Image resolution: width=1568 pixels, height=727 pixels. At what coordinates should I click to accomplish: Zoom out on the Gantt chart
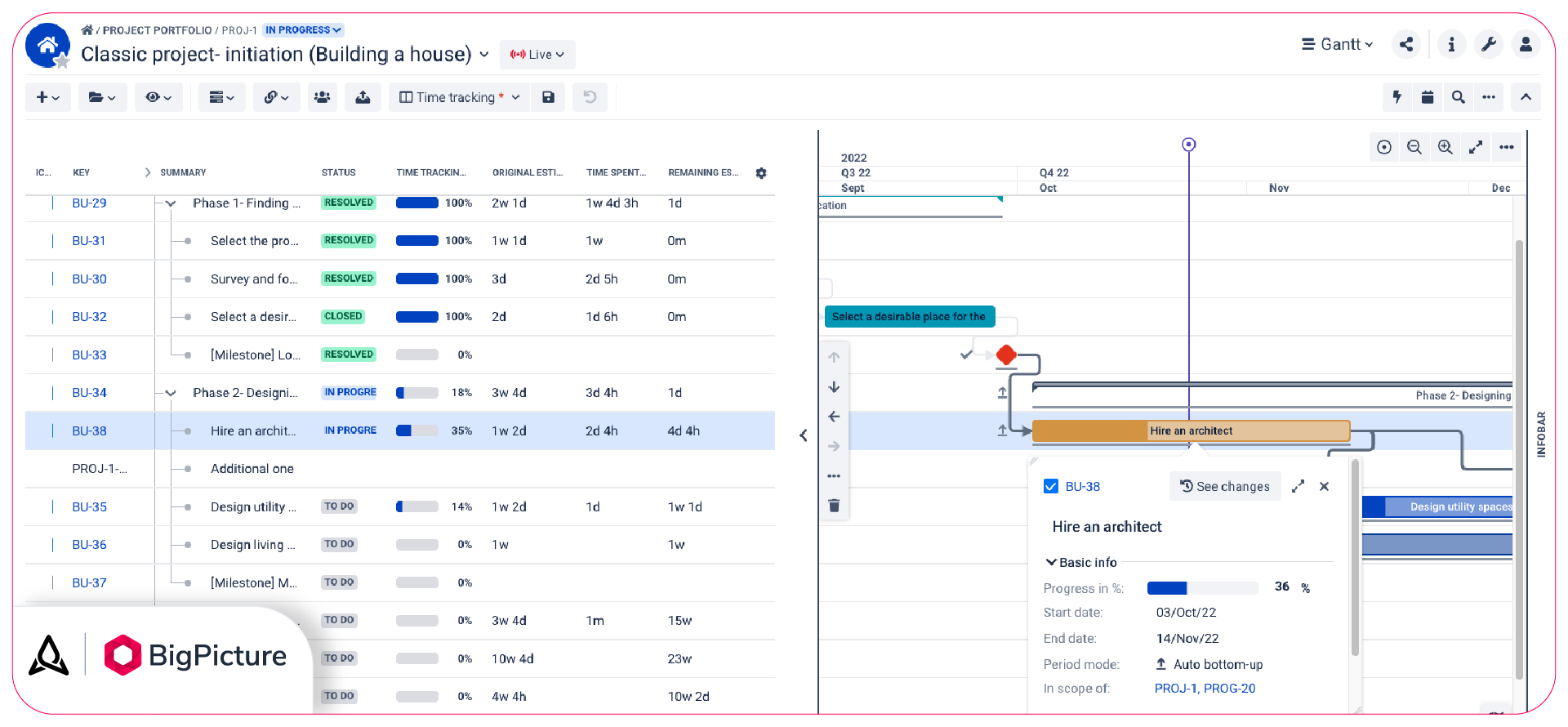click(1414, 147)
